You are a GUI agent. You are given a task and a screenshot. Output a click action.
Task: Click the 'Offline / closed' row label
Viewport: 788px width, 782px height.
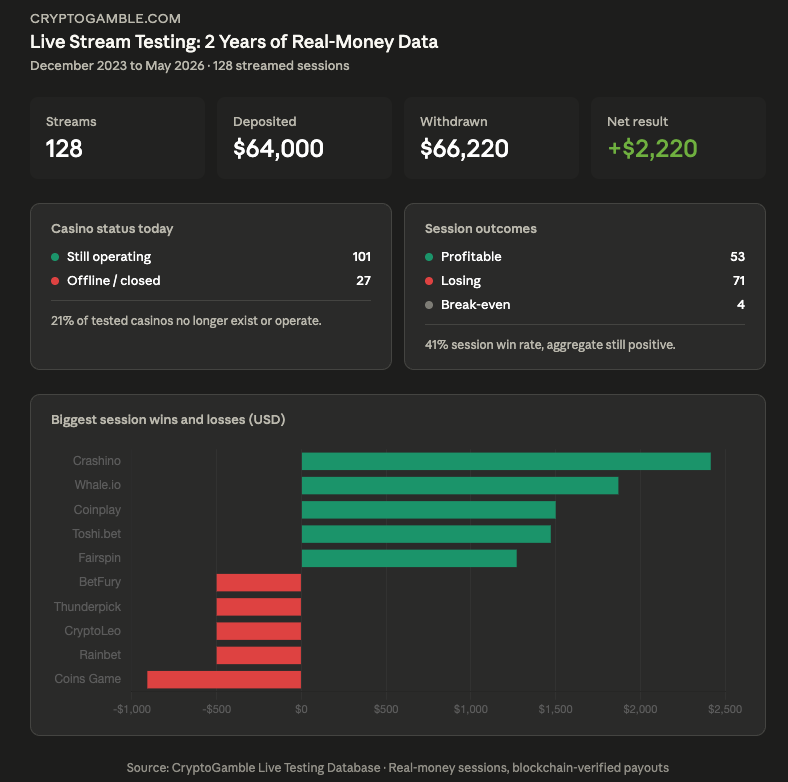[114, 280]
